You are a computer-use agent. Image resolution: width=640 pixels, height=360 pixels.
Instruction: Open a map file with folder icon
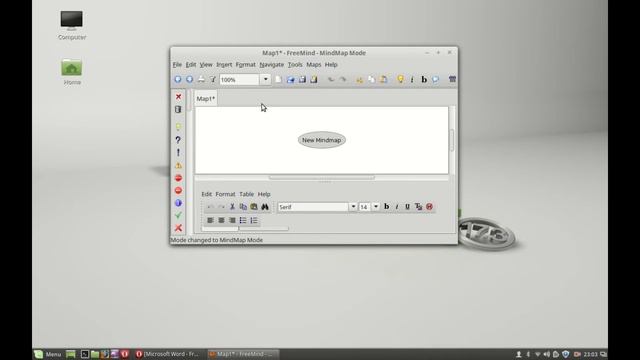click(290, 79)
